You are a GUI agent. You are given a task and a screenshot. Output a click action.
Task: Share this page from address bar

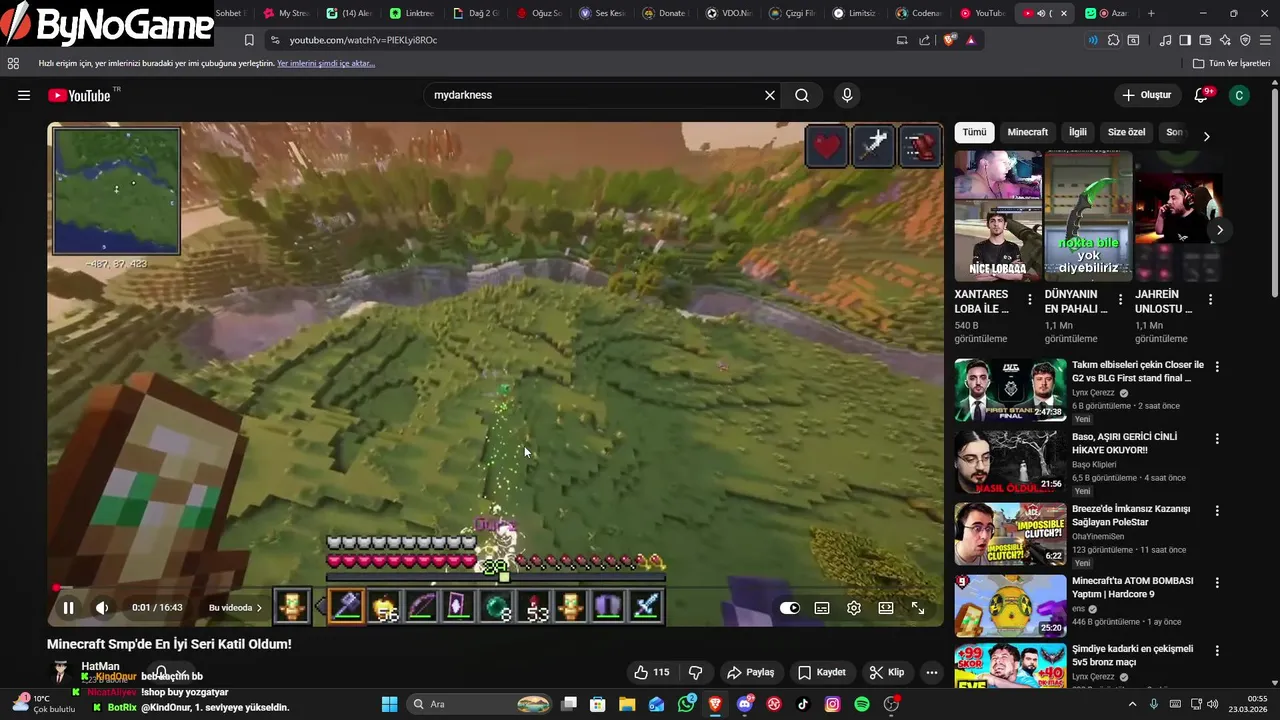(x=924, y=40)
